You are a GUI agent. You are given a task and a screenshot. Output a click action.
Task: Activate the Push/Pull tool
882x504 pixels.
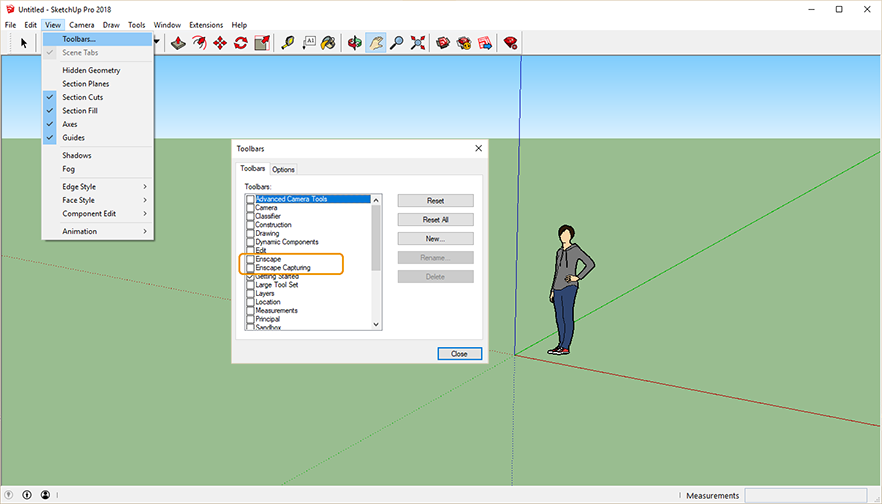click(178, 43)
